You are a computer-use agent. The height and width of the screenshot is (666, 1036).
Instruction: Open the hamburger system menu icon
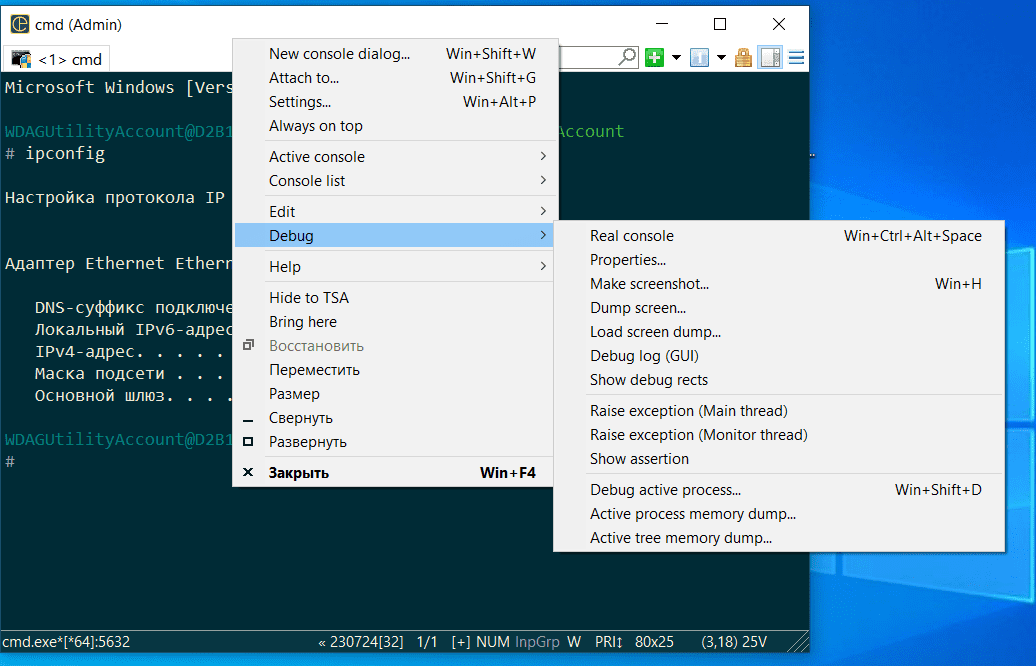tap(797, 58)
